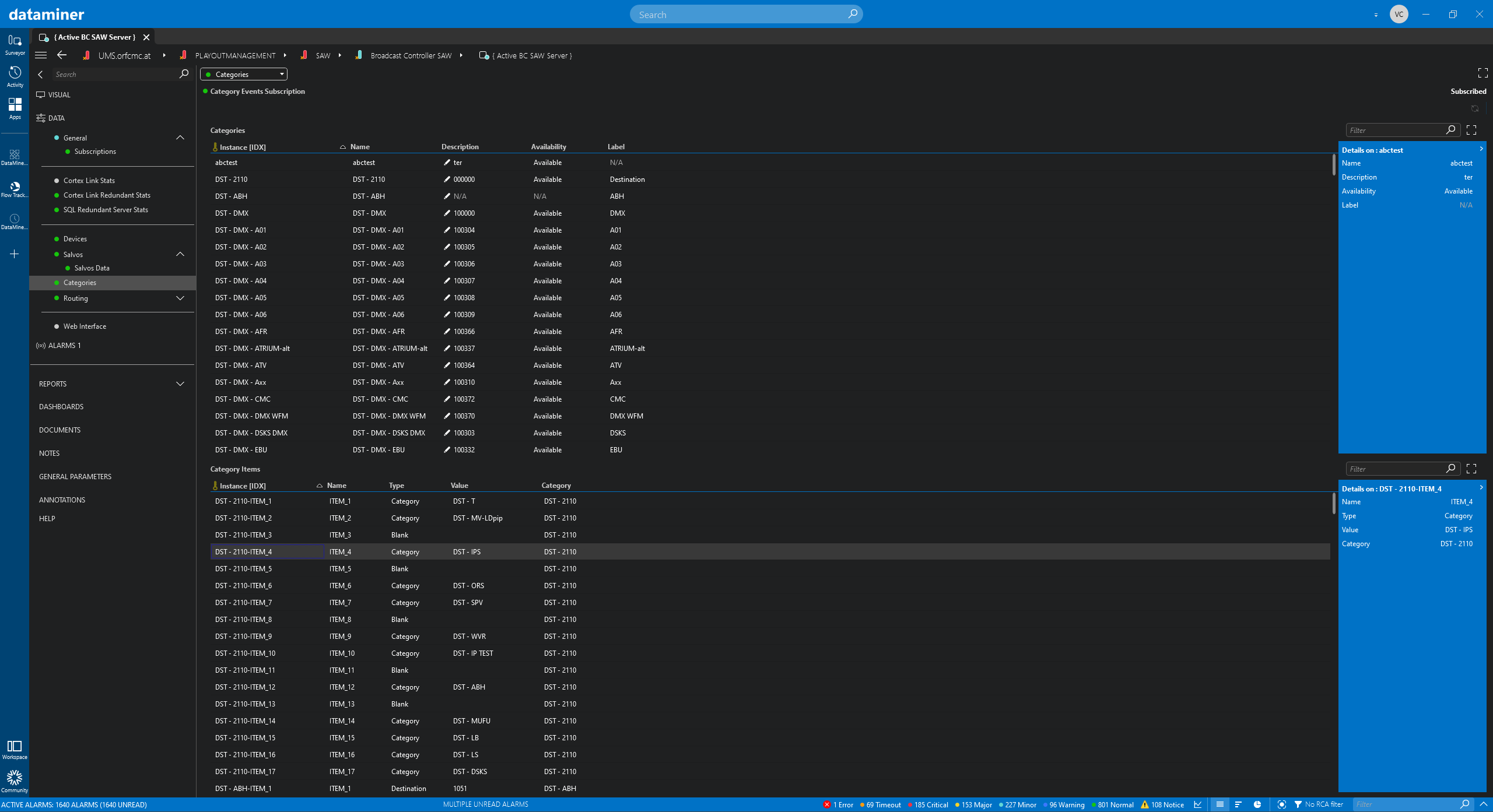Switch to sorted bars view icon in status bar
The image size is (1493, 812).
1238,804
